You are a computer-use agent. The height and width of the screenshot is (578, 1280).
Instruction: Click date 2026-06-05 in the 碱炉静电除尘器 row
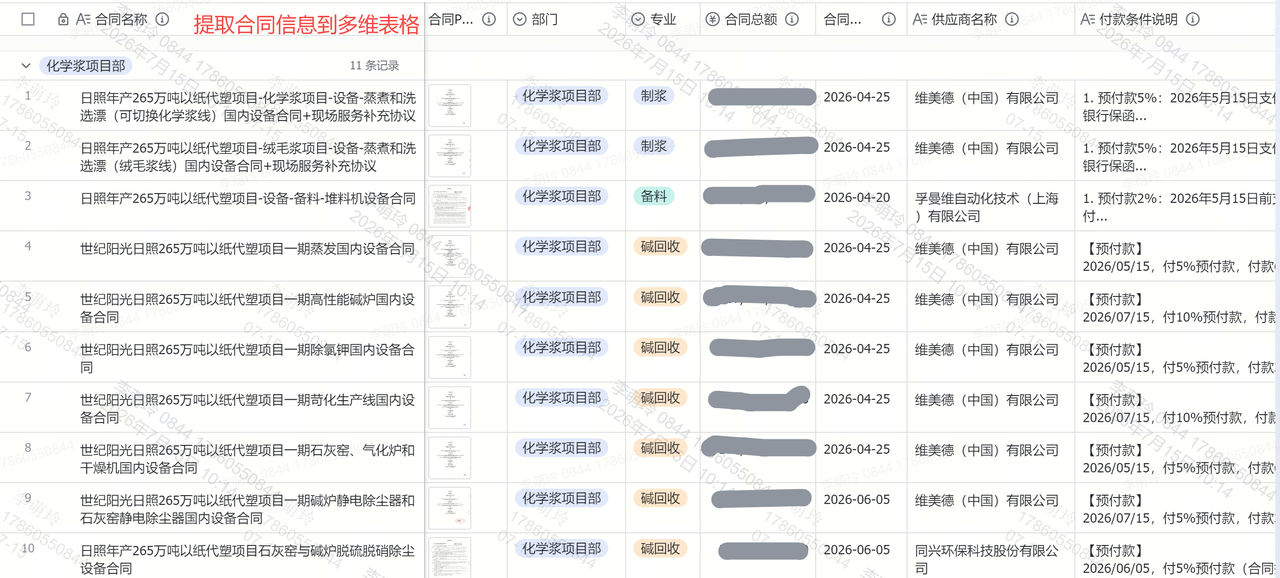click(856, 500)
